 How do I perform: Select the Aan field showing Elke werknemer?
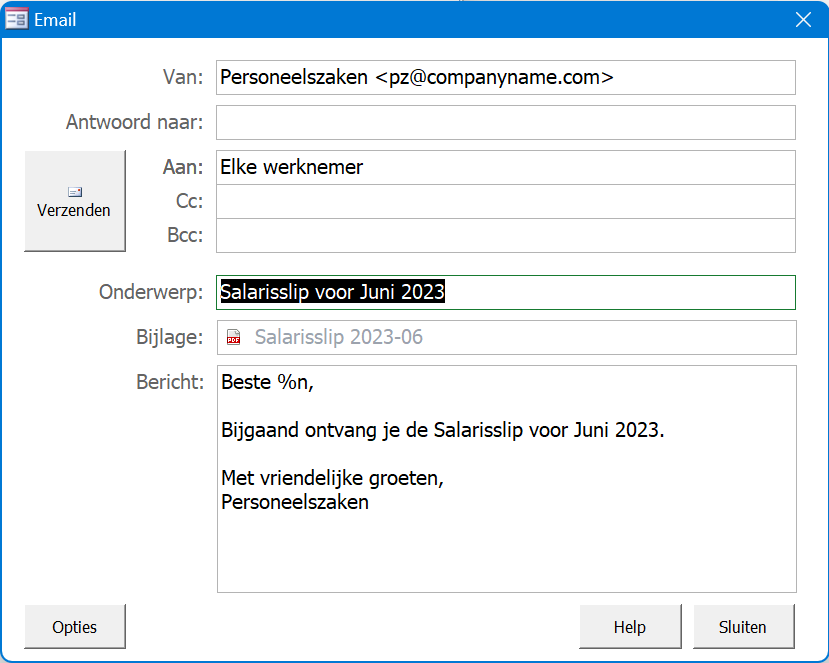[505, 167]
